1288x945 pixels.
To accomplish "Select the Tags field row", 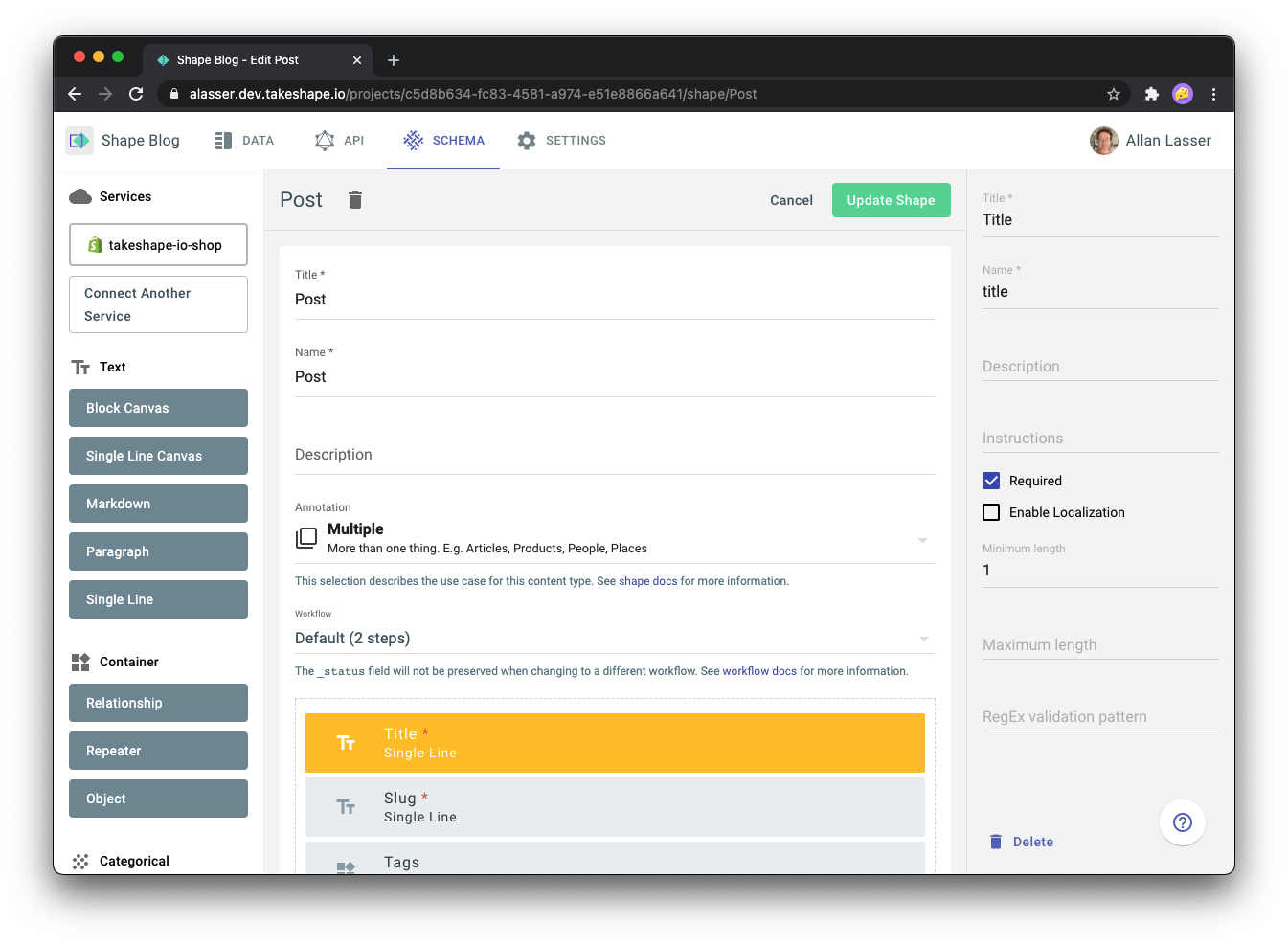I will [x=615, y=858].
